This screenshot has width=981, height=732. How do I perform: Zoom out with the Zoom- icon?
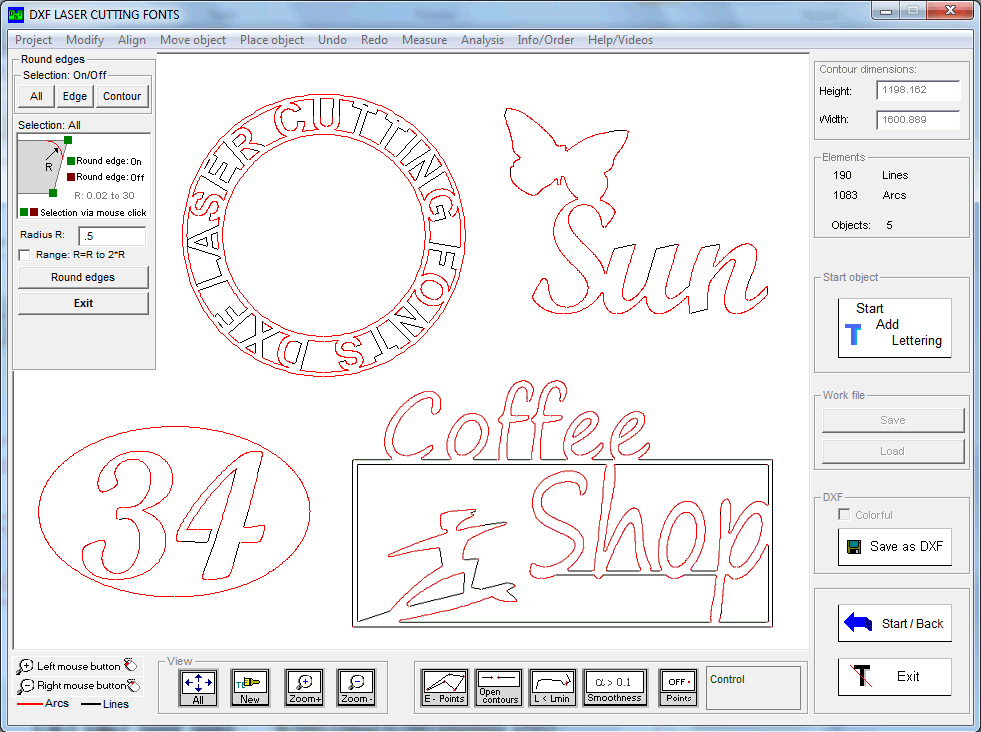pos(356,687)
